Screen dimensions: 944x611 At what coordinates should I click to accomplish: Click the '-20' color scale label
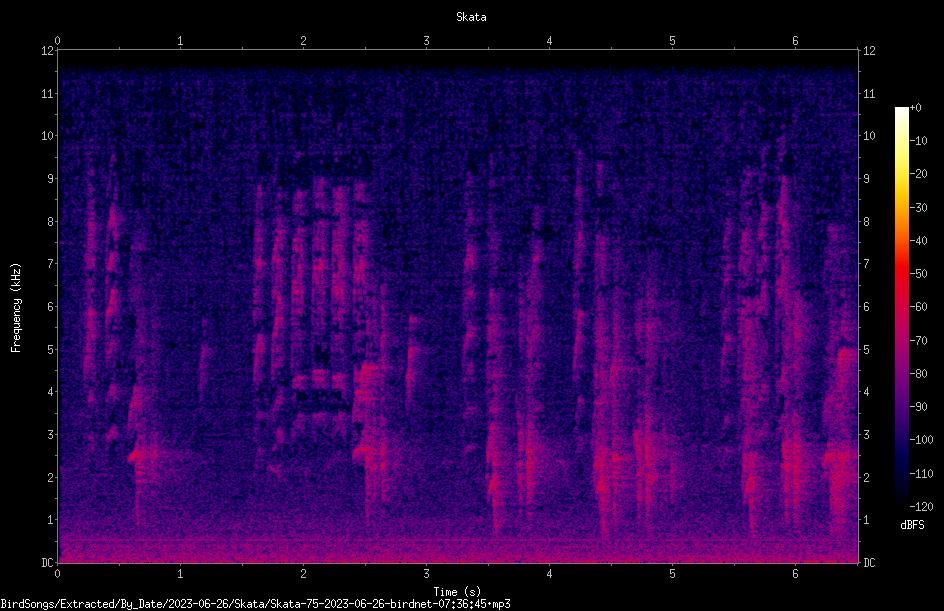pyautogui.click(x=918, y=173)
